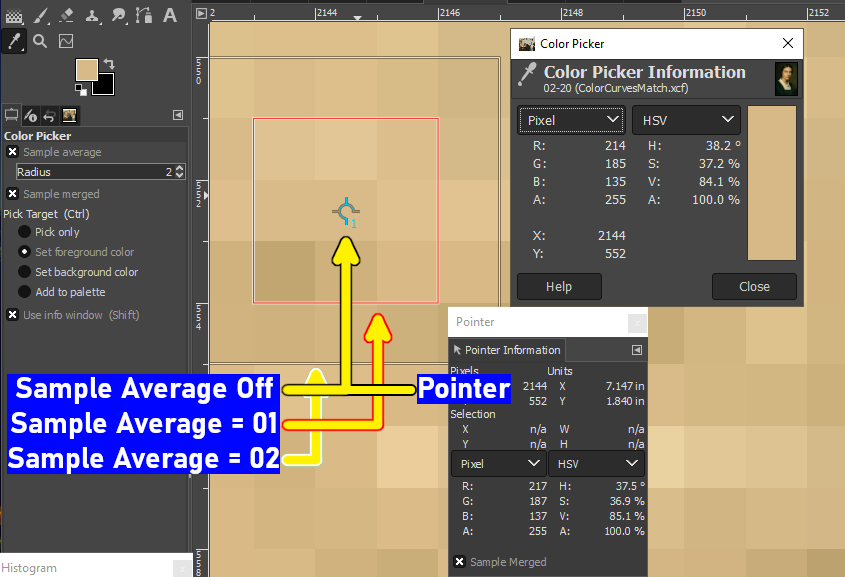Click the R value 217 in Pointer panel

538,486
